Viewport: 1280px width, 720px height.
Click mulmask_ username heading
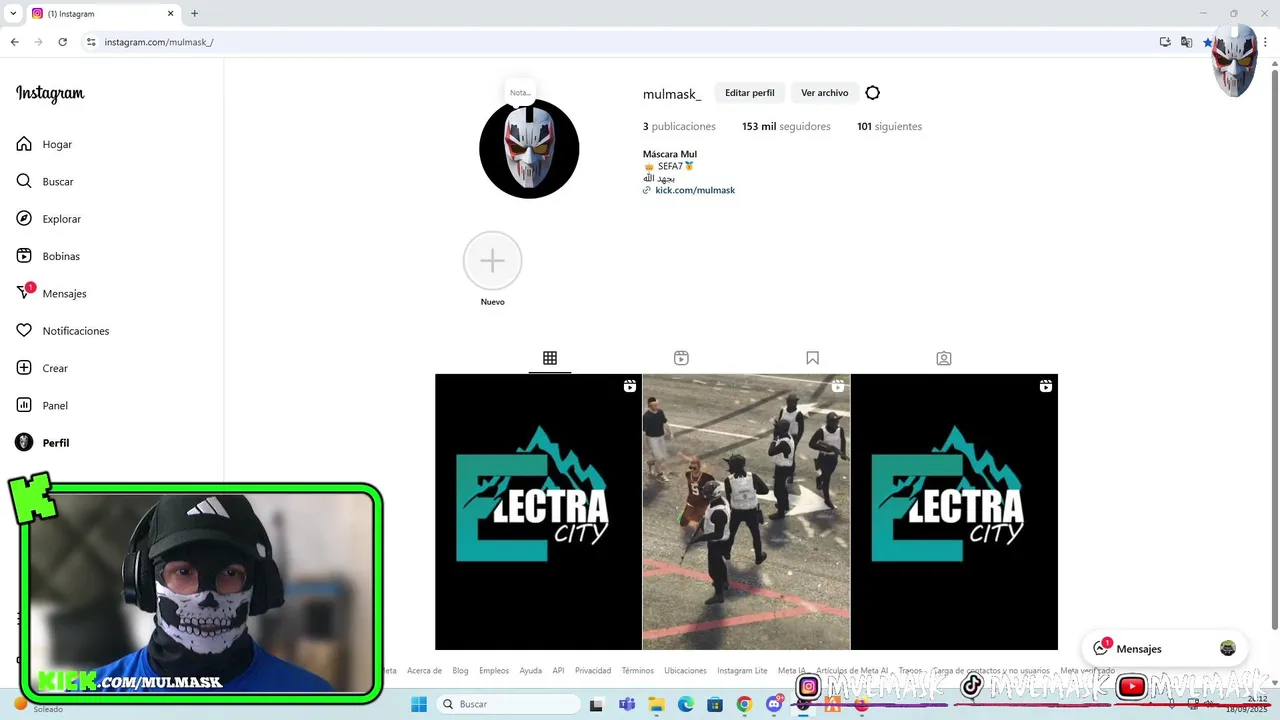(672, 94)
